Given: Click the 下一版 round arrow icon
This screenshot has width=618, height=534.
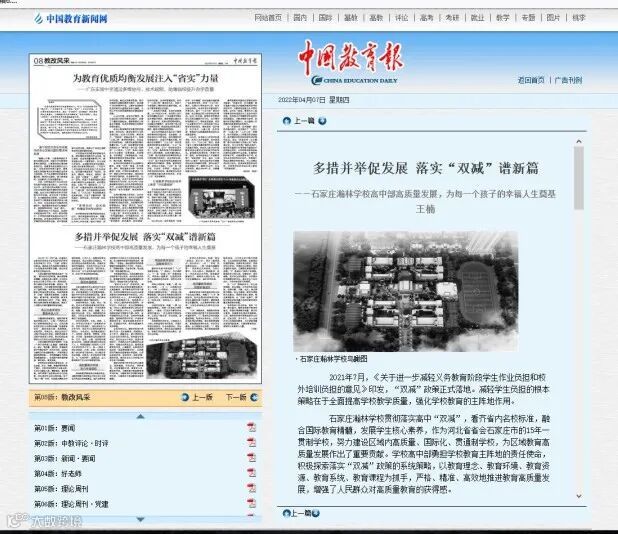Looking at the screenshot, I should tap(254, 397).
